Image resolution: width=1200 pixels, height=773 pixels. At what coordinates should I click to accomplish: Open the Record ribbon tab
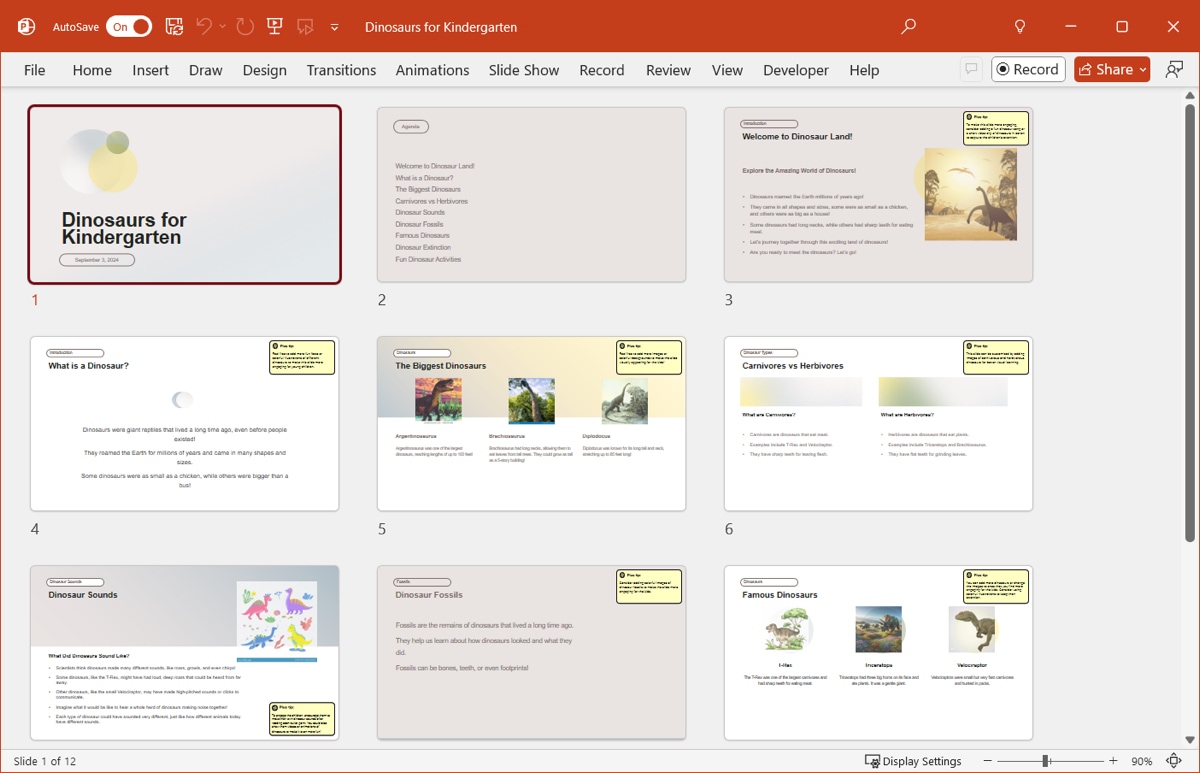coord(602,70)
